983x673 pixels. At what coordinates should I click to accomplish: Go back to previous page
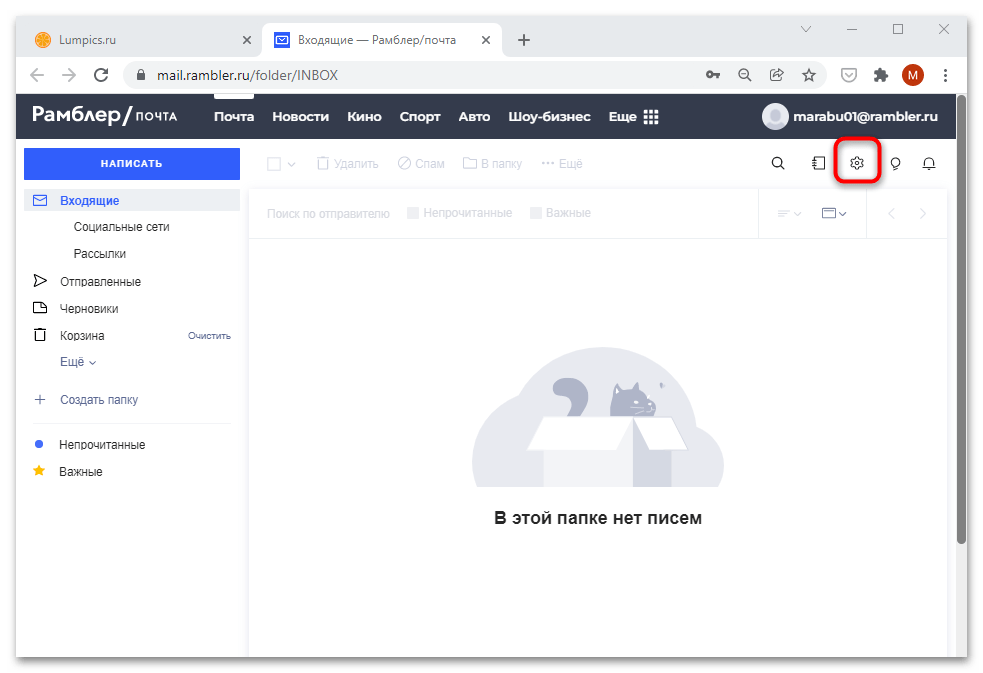pos(37,75)
